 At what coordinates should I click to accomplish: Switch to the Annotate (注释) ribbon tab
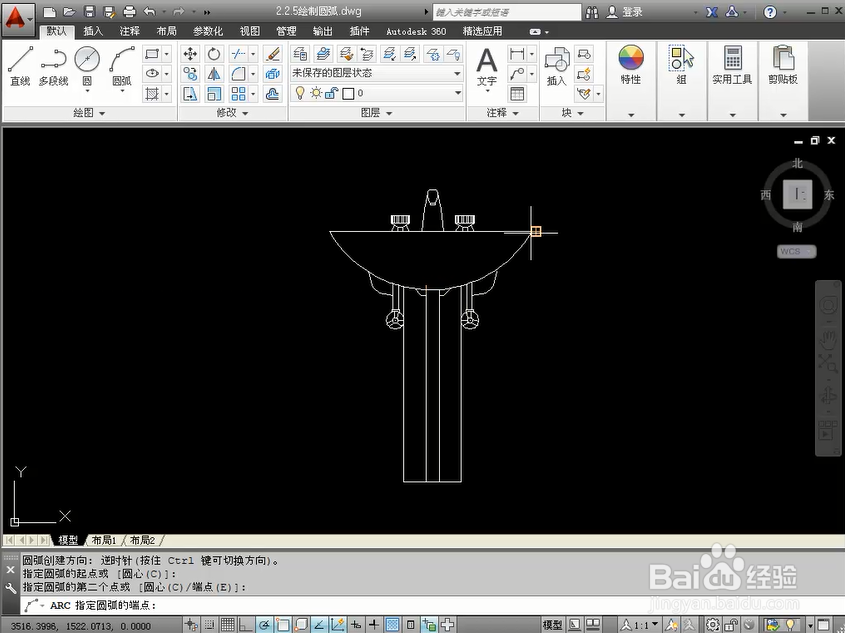tap(129, 31)
